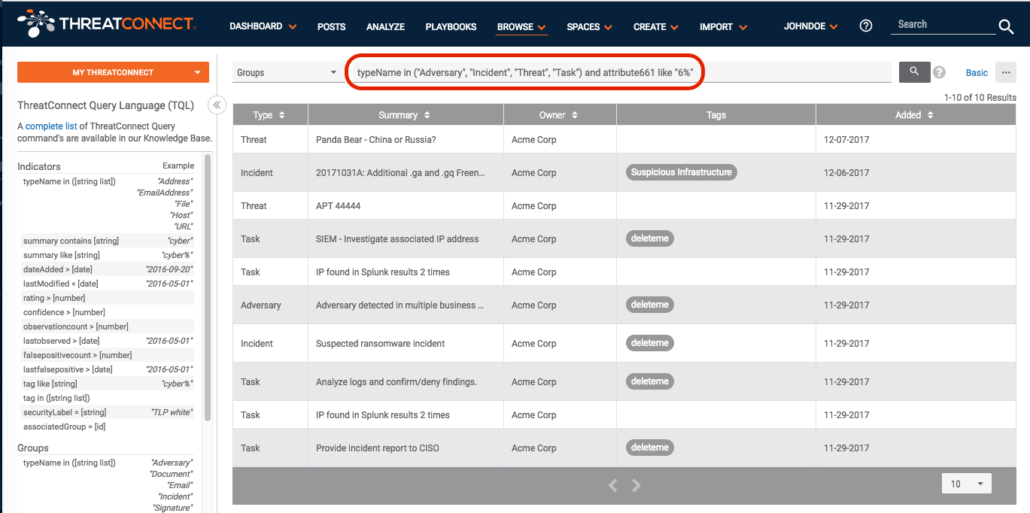Open Provide incident report to CISO task
The image size is (1030, 513).
click(377, 449)
